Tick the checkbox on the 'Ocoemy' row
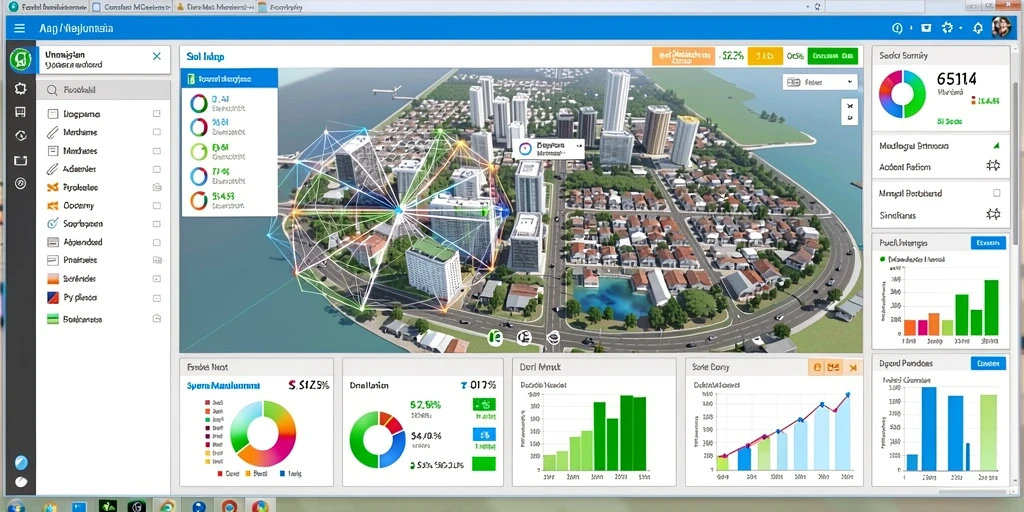Viewport: 1024px width, 512px height. (x=157, y=205)
